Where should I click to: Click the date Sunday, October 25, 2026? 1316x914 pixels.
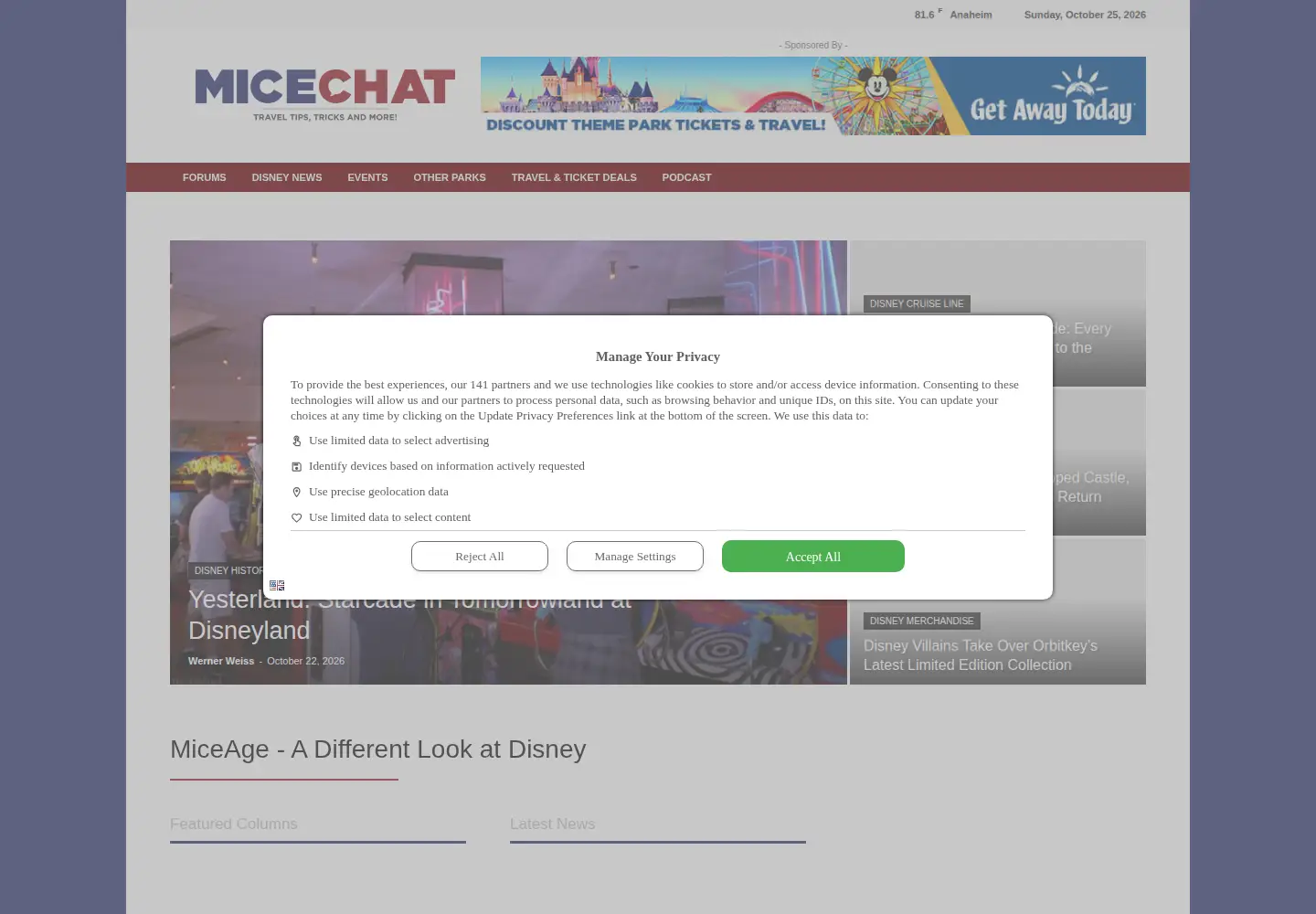coord(1085,15)
